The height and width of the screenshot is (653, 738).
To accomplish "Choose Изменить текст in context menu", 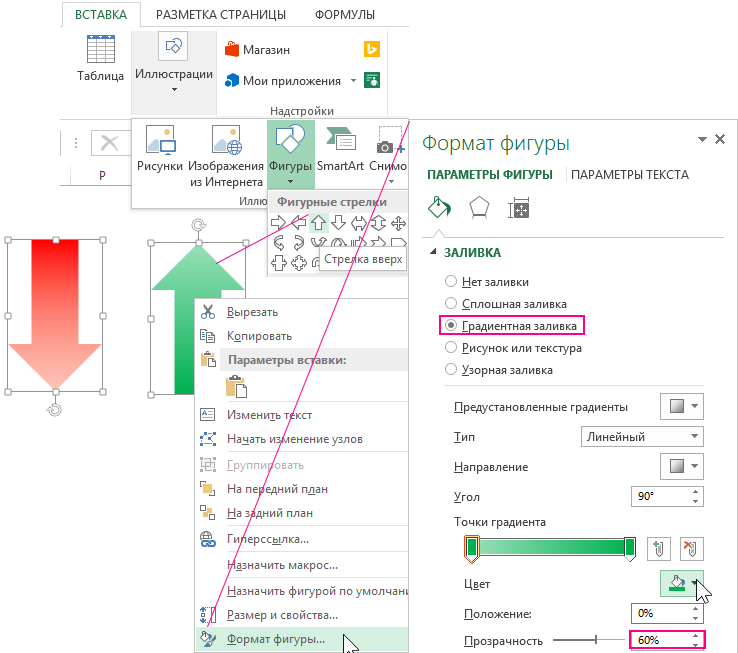I will tap(301, 415).
